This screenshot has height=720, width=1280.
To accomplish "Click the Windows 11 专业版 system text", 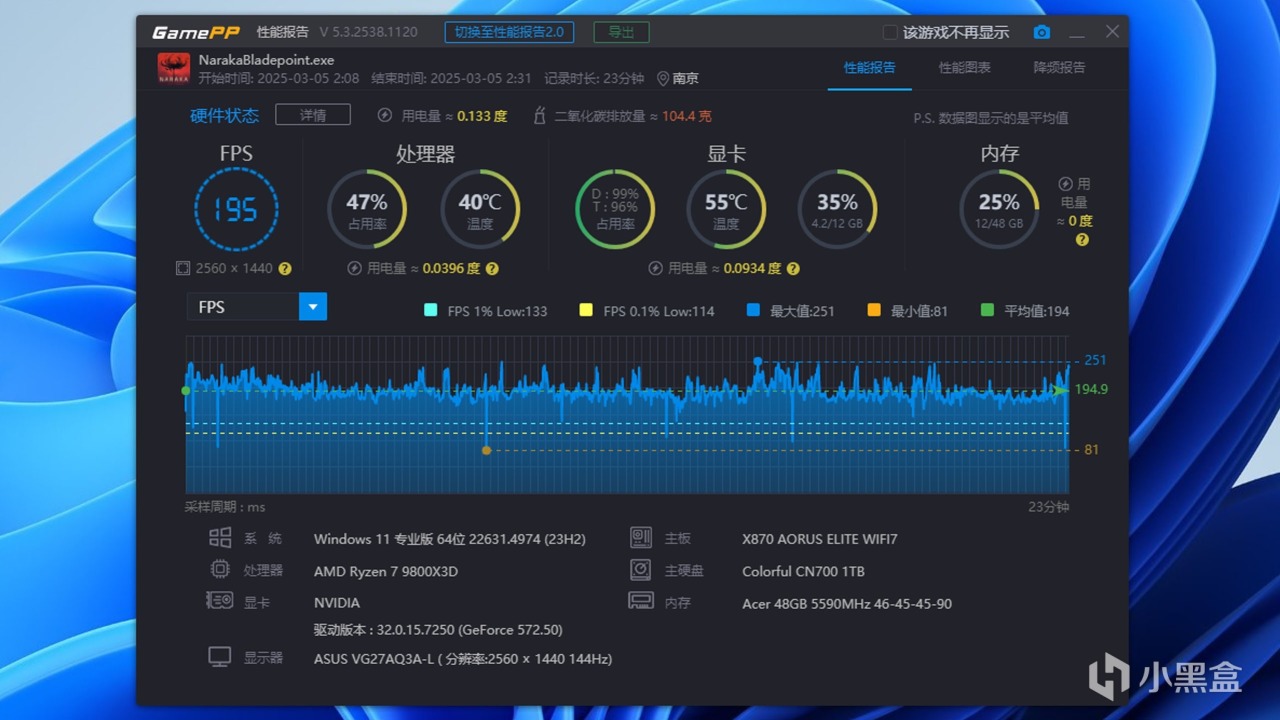I will point(450,539).
